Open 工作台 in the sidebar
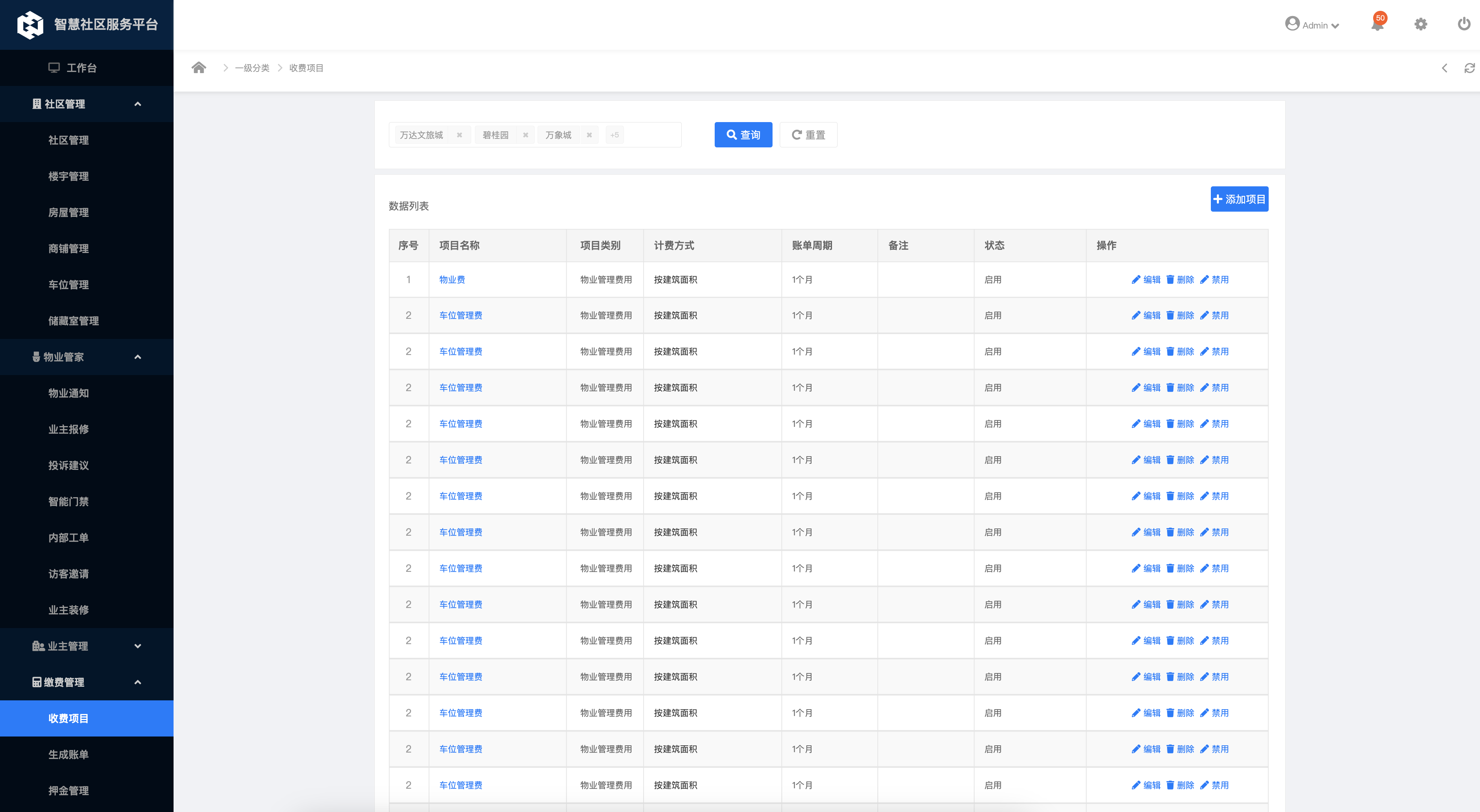 coord(87,68)
